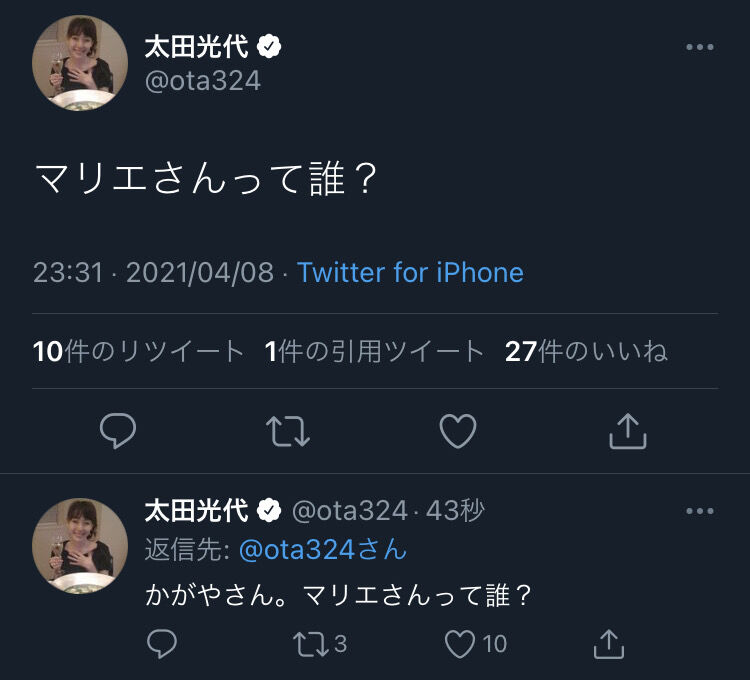Screen dimensions: 750x680
Task: Like the main tweet
Action: coord(458,431)
